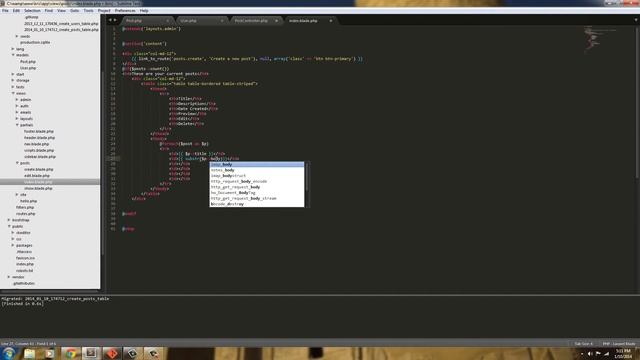Viewport: 640px width, 360px height.
Task: Open the Selection menu
Action: 32,11
